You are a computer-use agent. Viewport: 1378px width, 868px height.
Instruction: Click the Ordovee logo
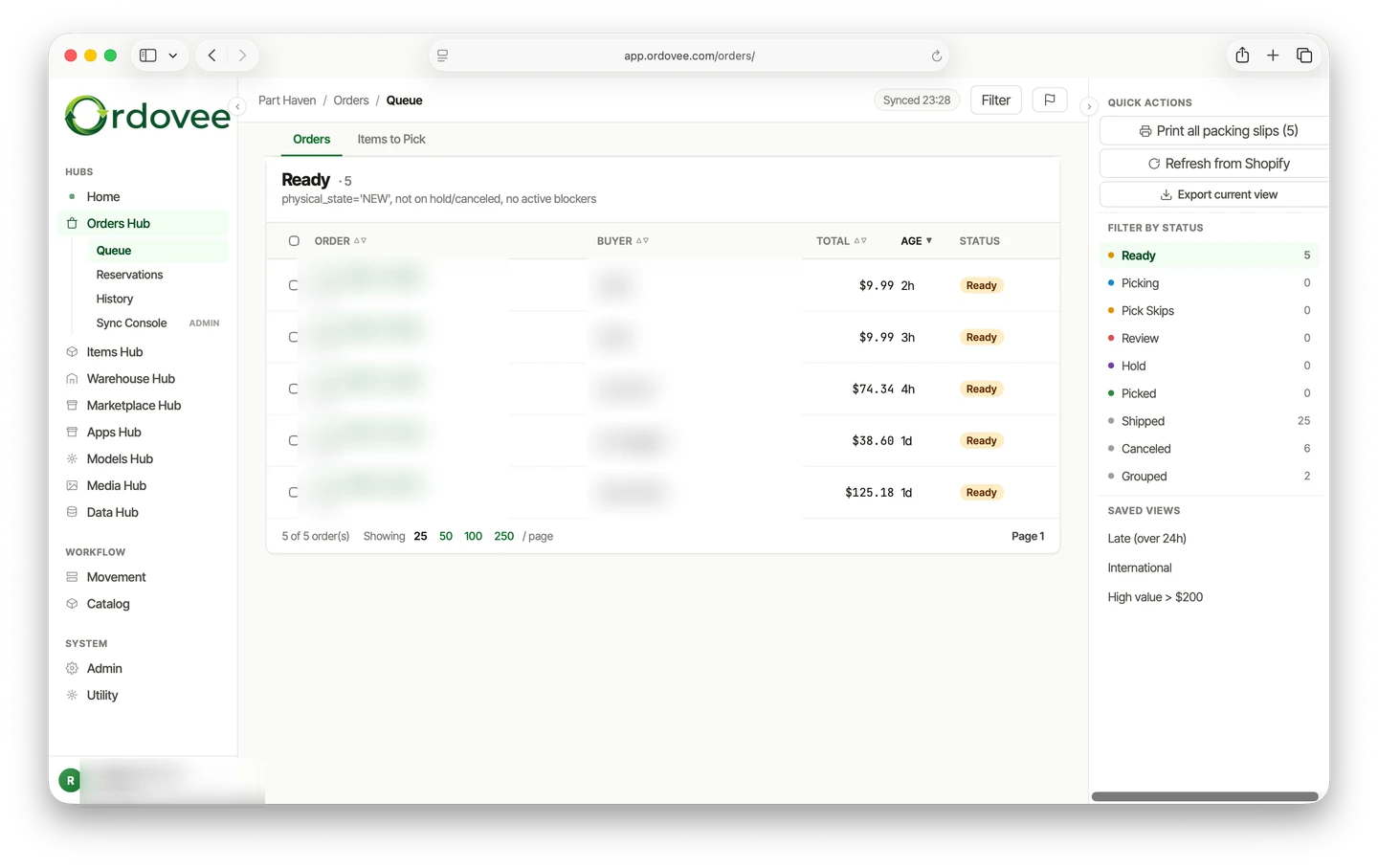tap(147, 116)
